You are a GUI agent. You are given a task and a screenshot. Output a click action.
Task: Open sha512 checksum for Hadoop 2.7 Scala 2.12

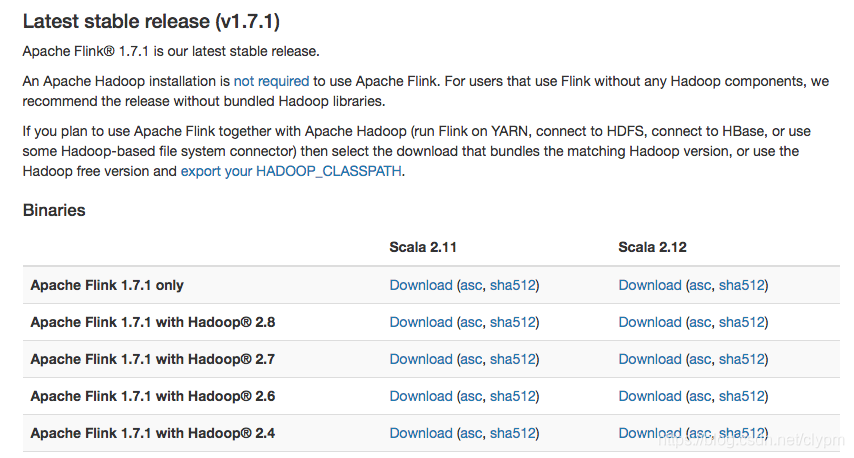(x=741, y=359)
